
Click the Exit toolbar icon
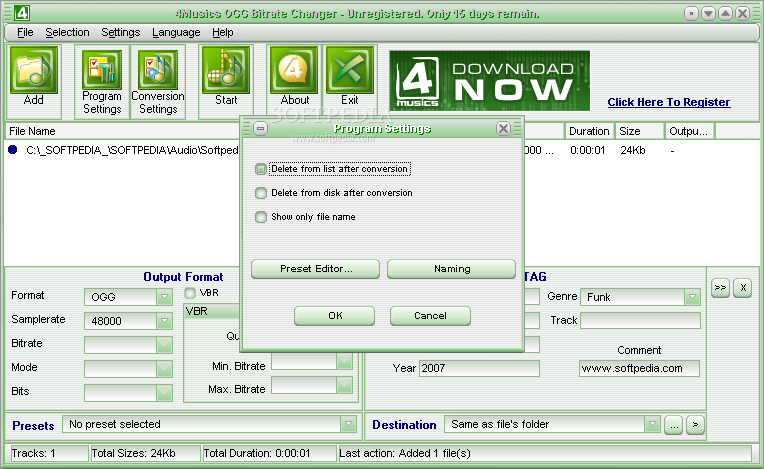[x=350, y=70]
